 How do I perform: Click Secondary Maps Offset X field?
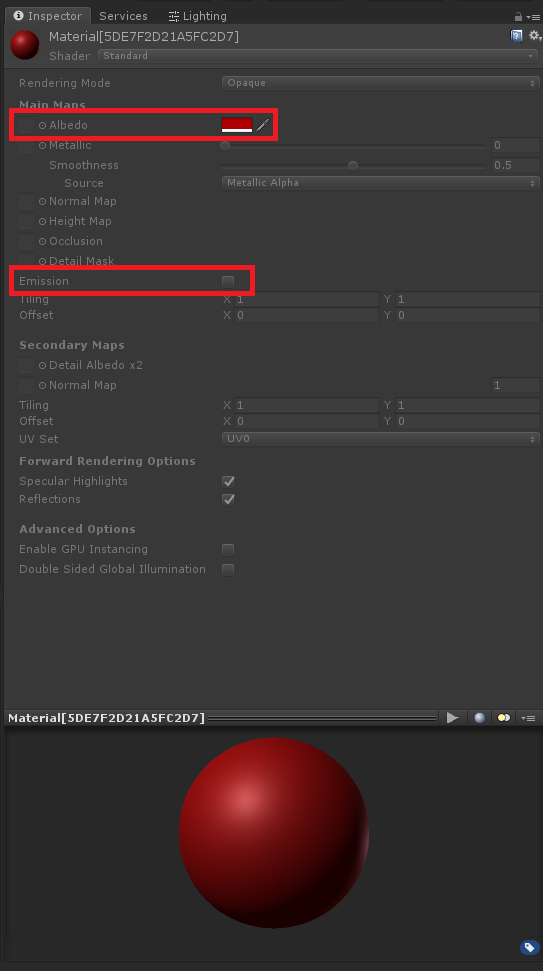[306, 421]
